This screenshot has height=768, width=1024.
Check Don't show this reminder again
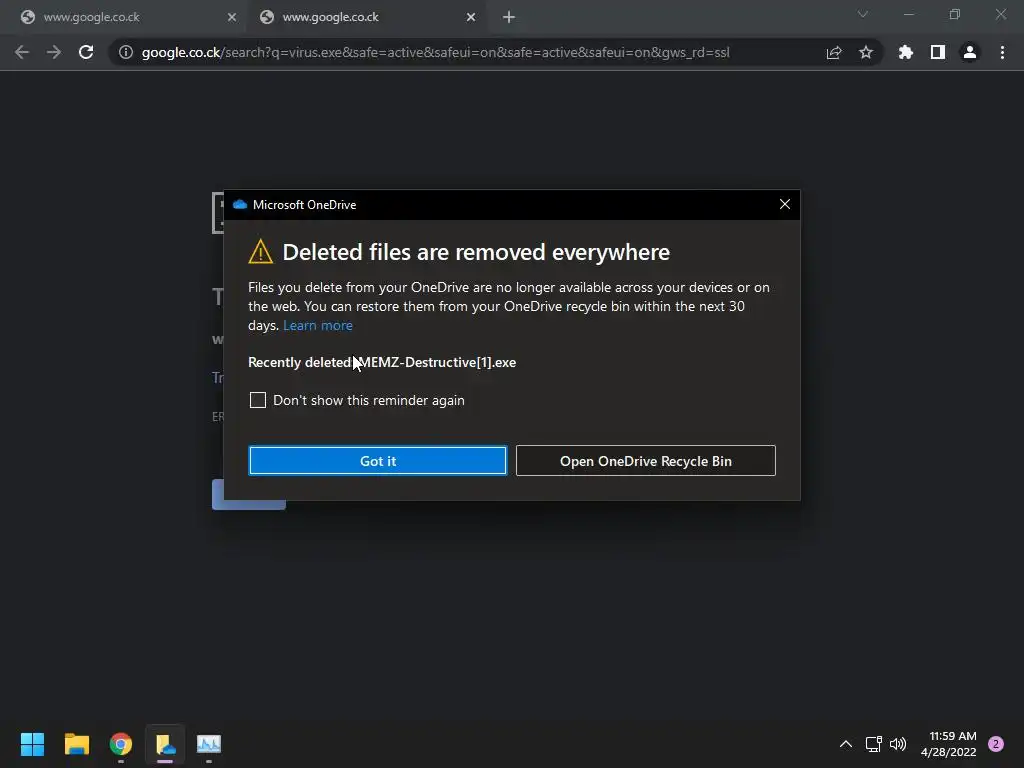[x=258, y=400]
